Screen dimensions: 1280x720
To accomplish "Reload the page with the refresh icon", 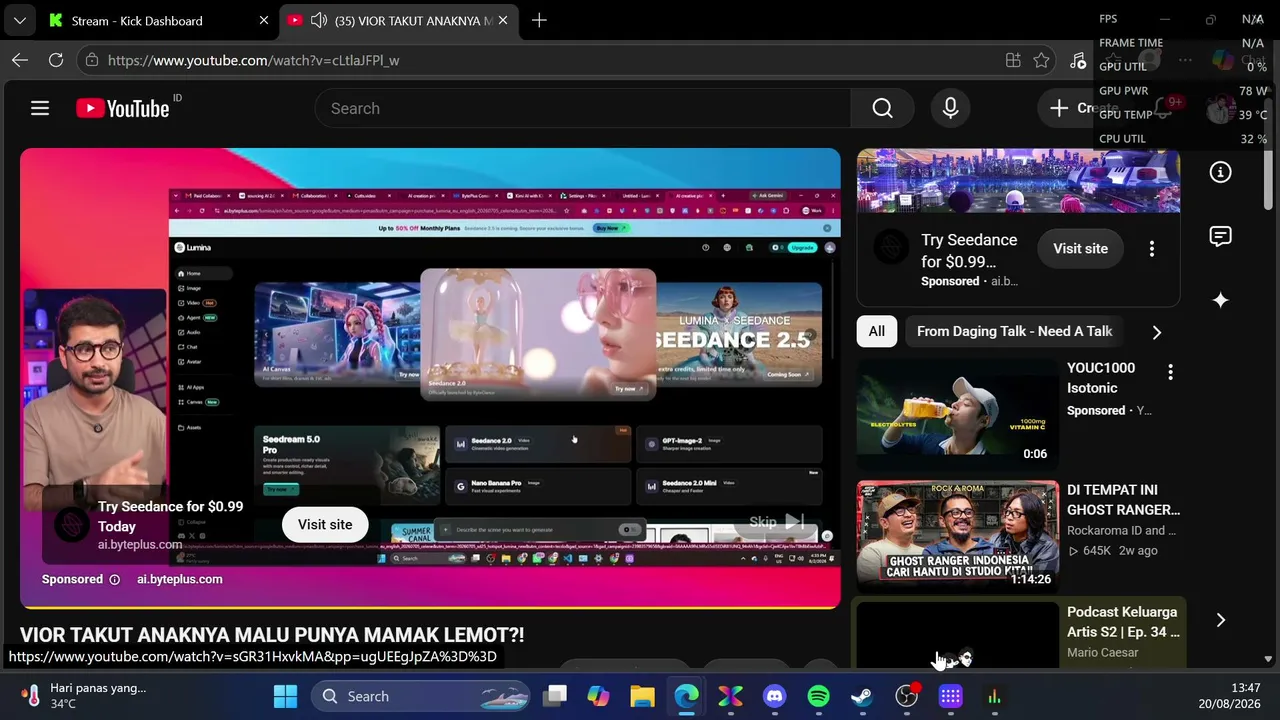I will pyautogui.click(x=56, y=60).
